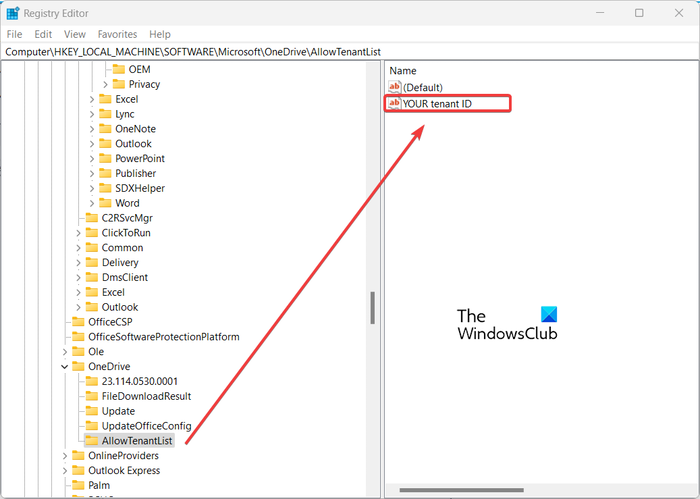The height and width of the screenshot is (499, 700).
Task: Expand the Lync key
Action: coord(92,114)
